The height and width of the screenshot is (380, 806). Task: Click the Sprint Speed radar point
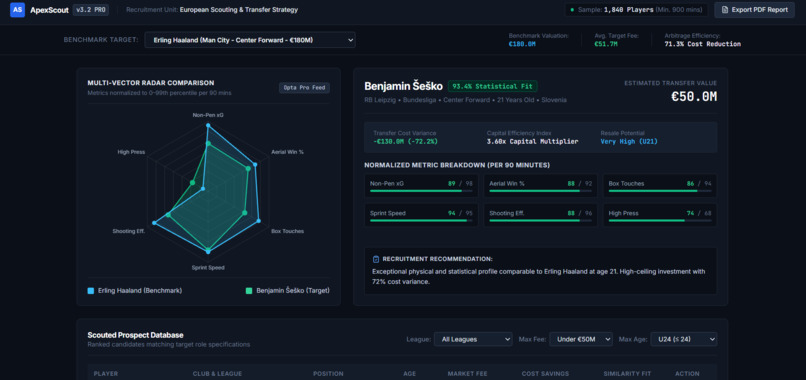click(208, 251)
